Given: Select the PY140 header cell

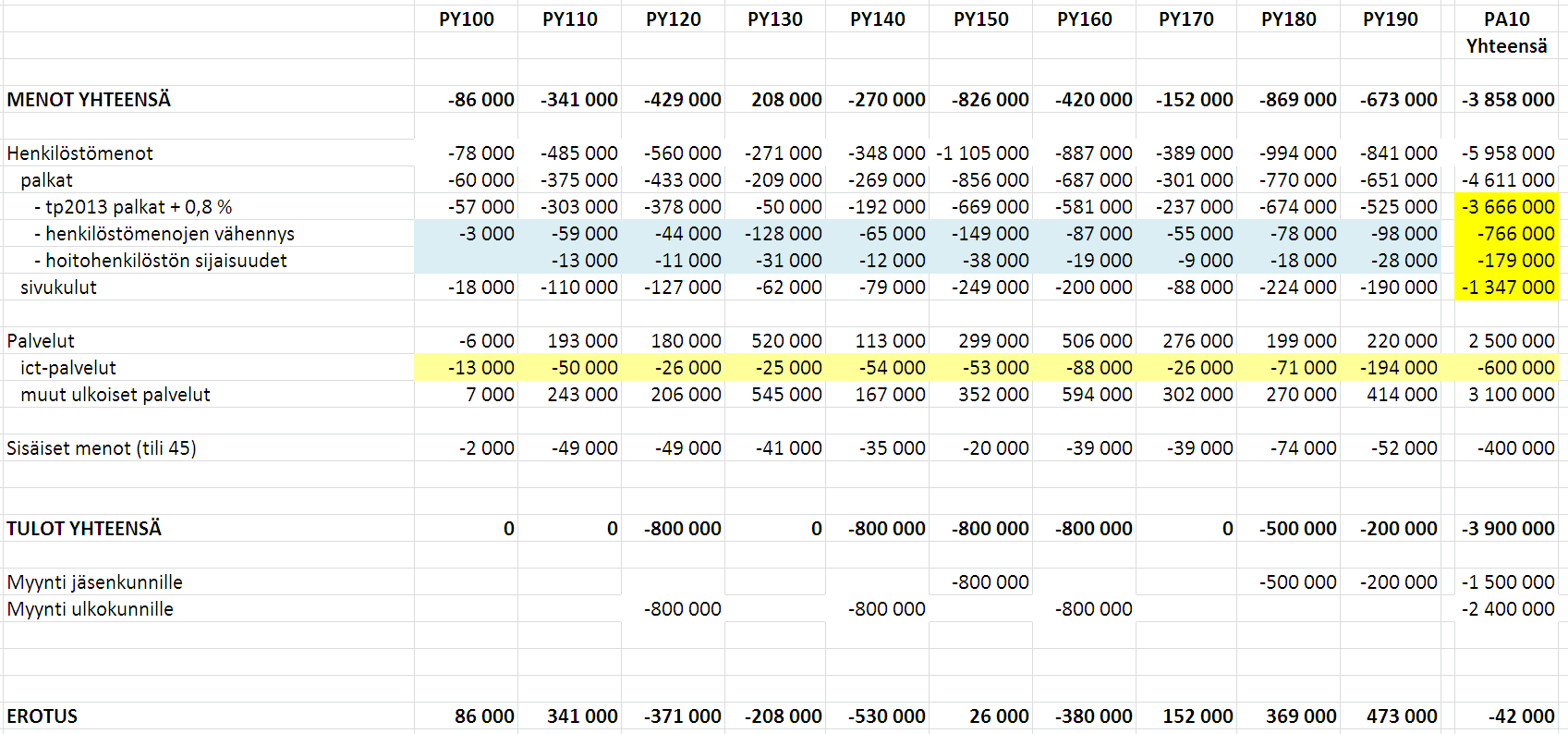Looking at the screenshot, I should [x=878, y=19].
